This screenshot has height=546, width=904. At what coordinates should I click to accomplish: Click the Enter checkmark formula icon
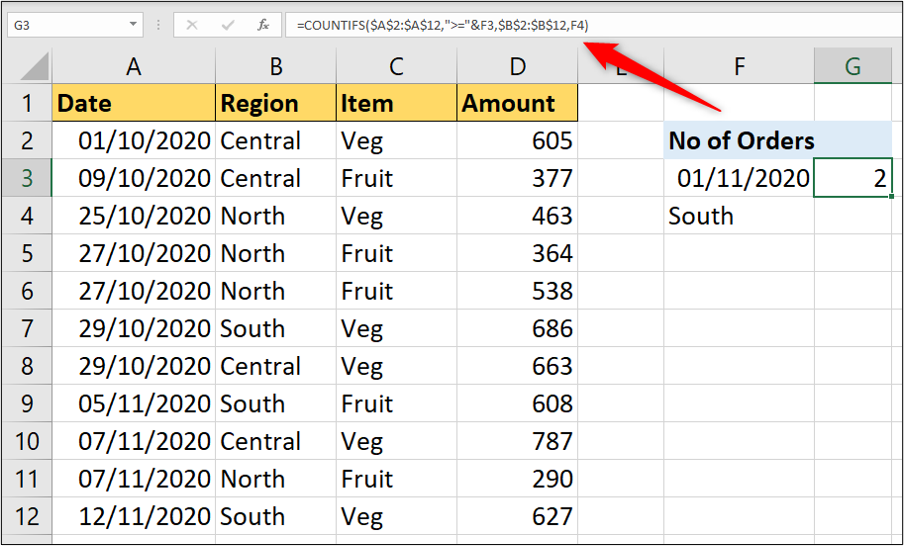[x=228, y=23]
